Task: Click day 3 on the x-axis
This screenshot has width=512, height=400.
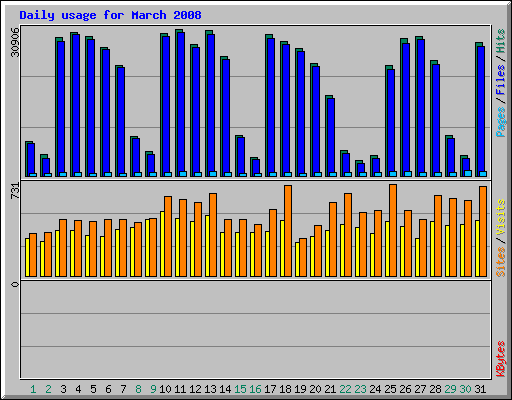Action: click(x=63, y=389)
